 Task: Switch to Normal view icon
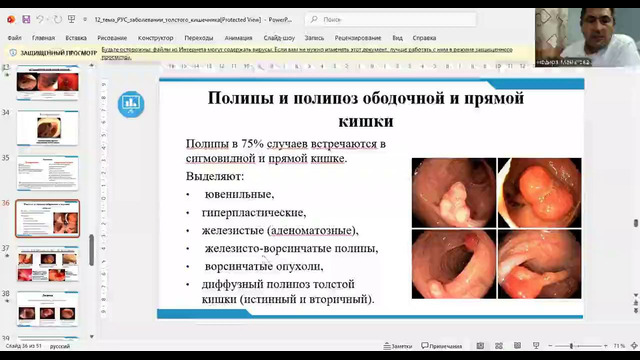480,346
